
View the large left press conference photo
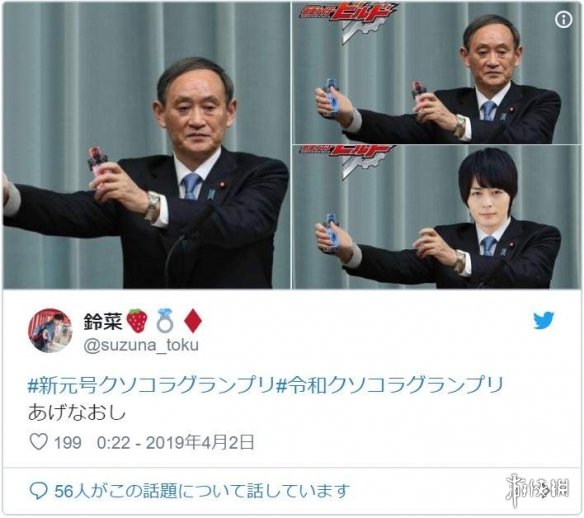(146, 146)
